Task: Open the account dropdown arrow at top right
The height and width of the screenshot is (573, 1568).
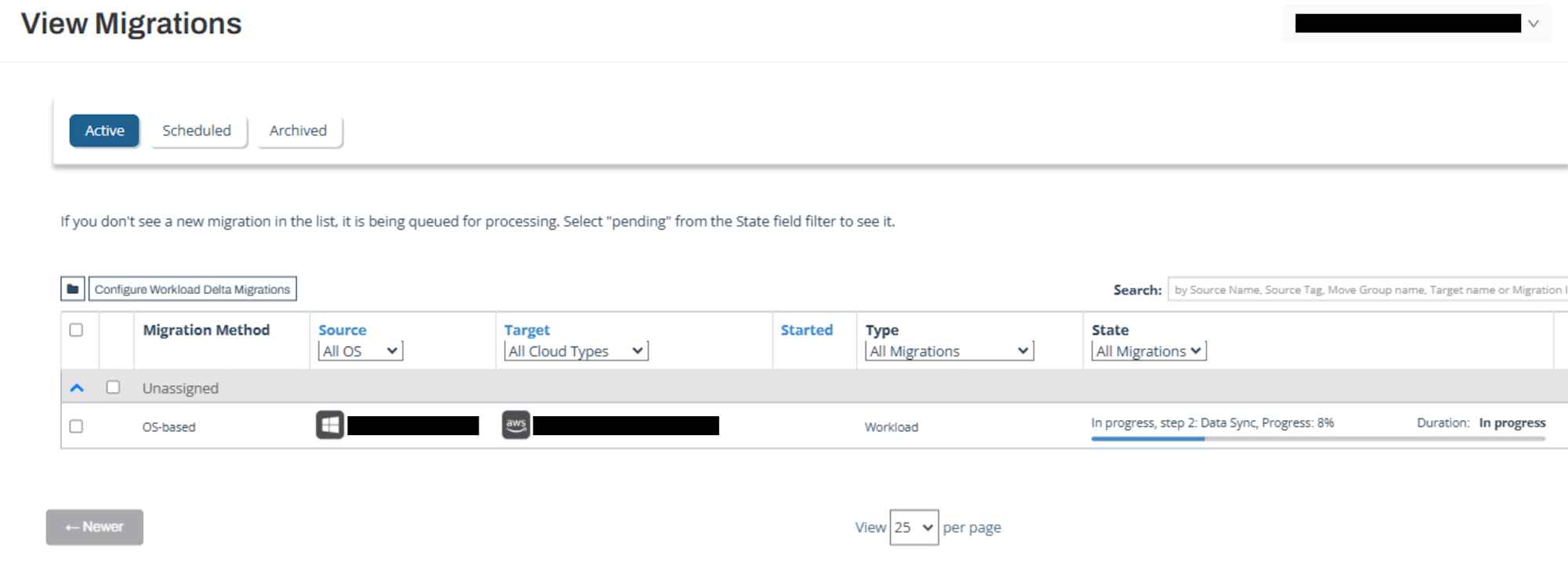Action: coord(1534,24)
